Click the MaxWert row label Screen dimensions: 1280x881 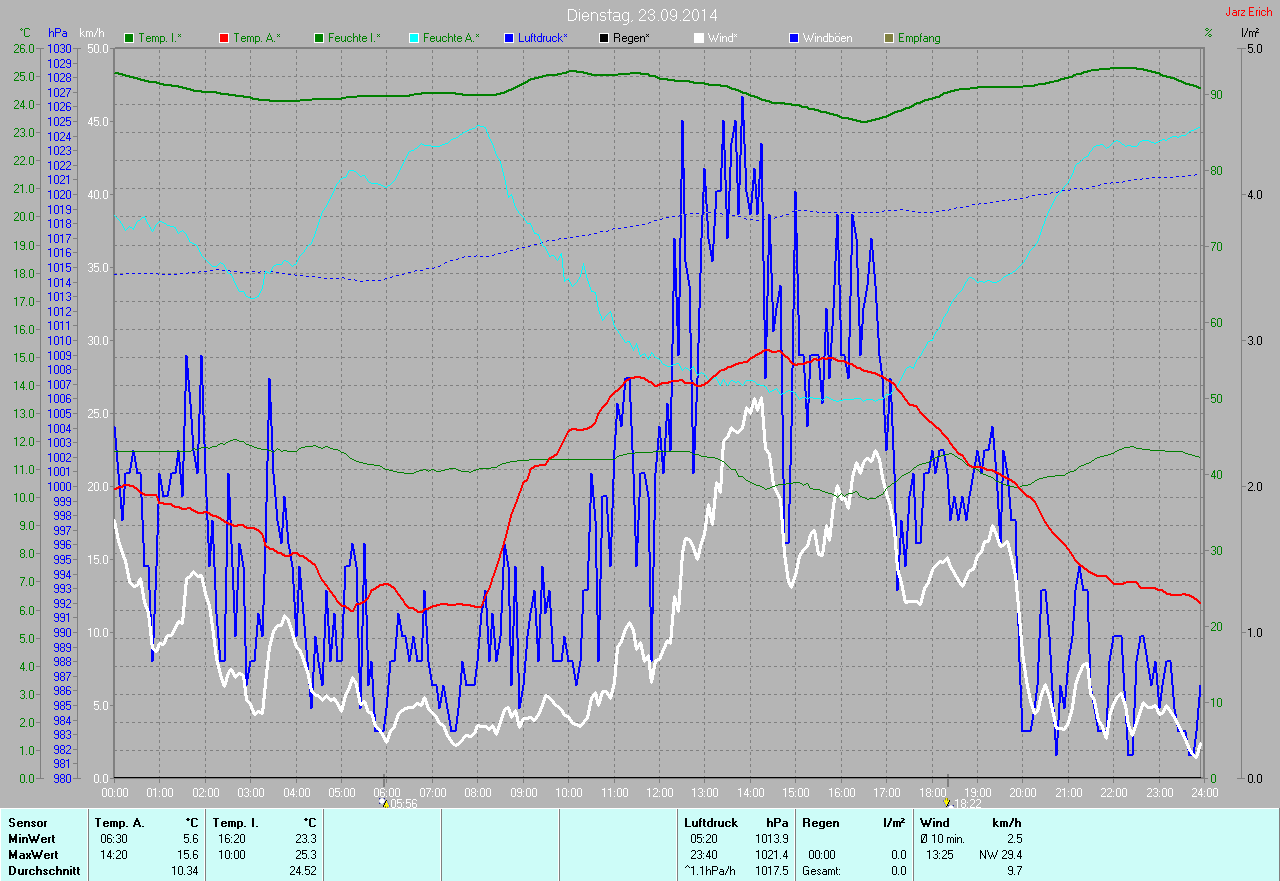click(x=33, y=855)
